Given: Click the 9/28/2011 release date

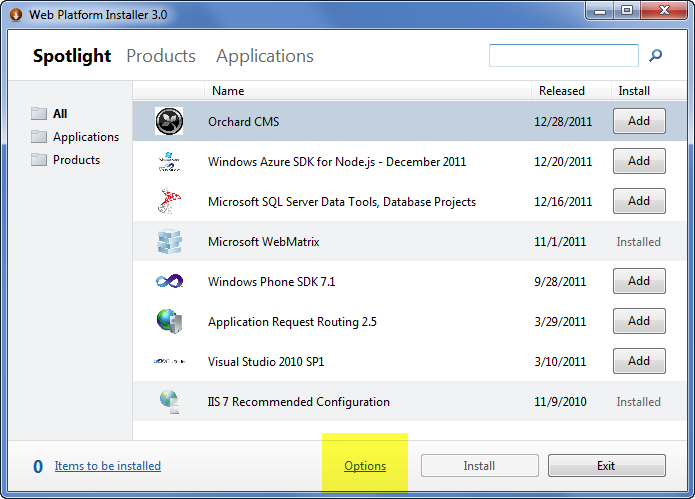Looking at the screenshot, I should pyautogui.click(x=560, y=282).
